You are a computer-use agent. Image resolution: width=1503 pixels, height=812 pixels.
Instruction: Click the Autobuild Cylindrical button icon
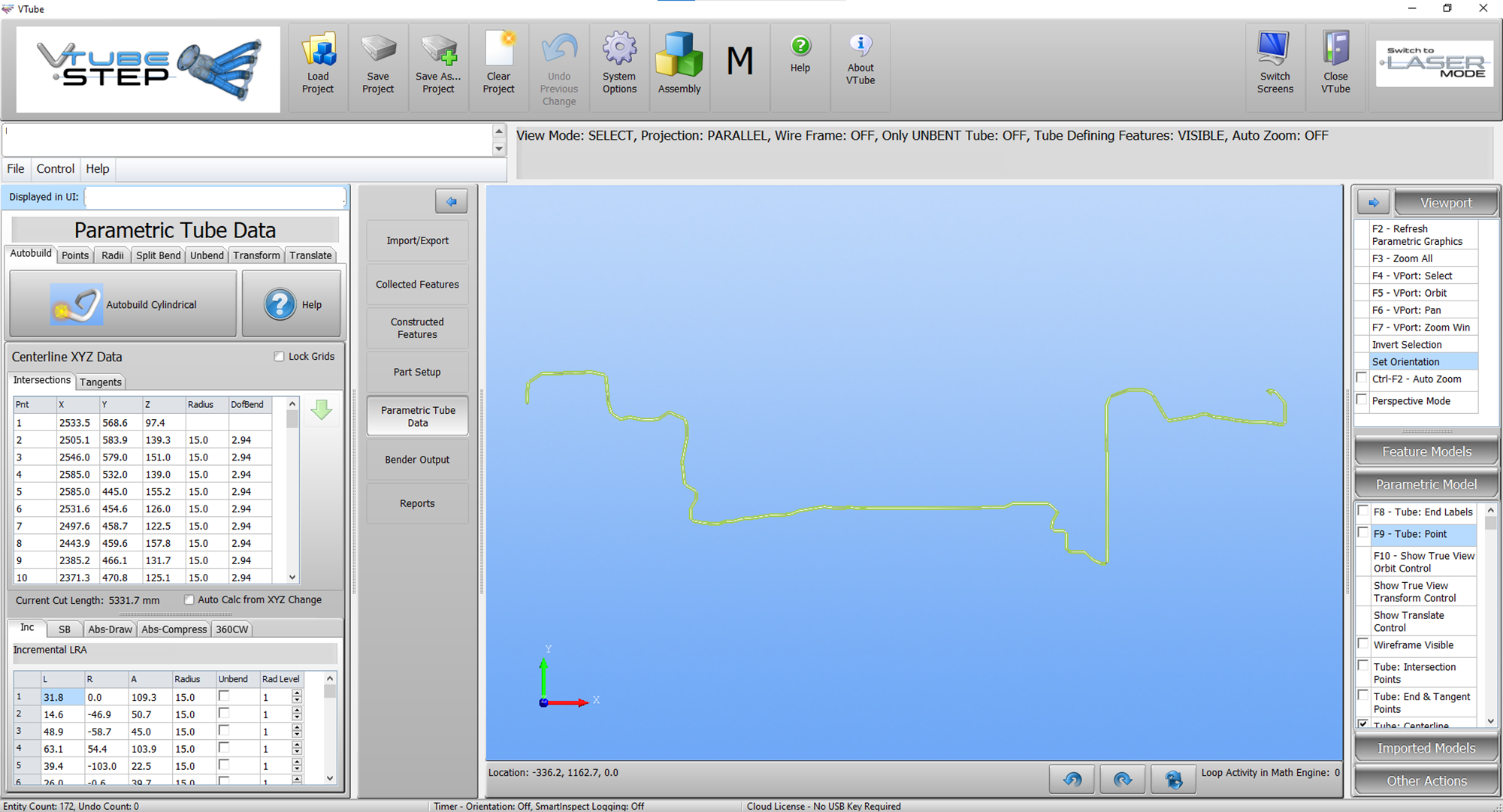pos(77,304)
